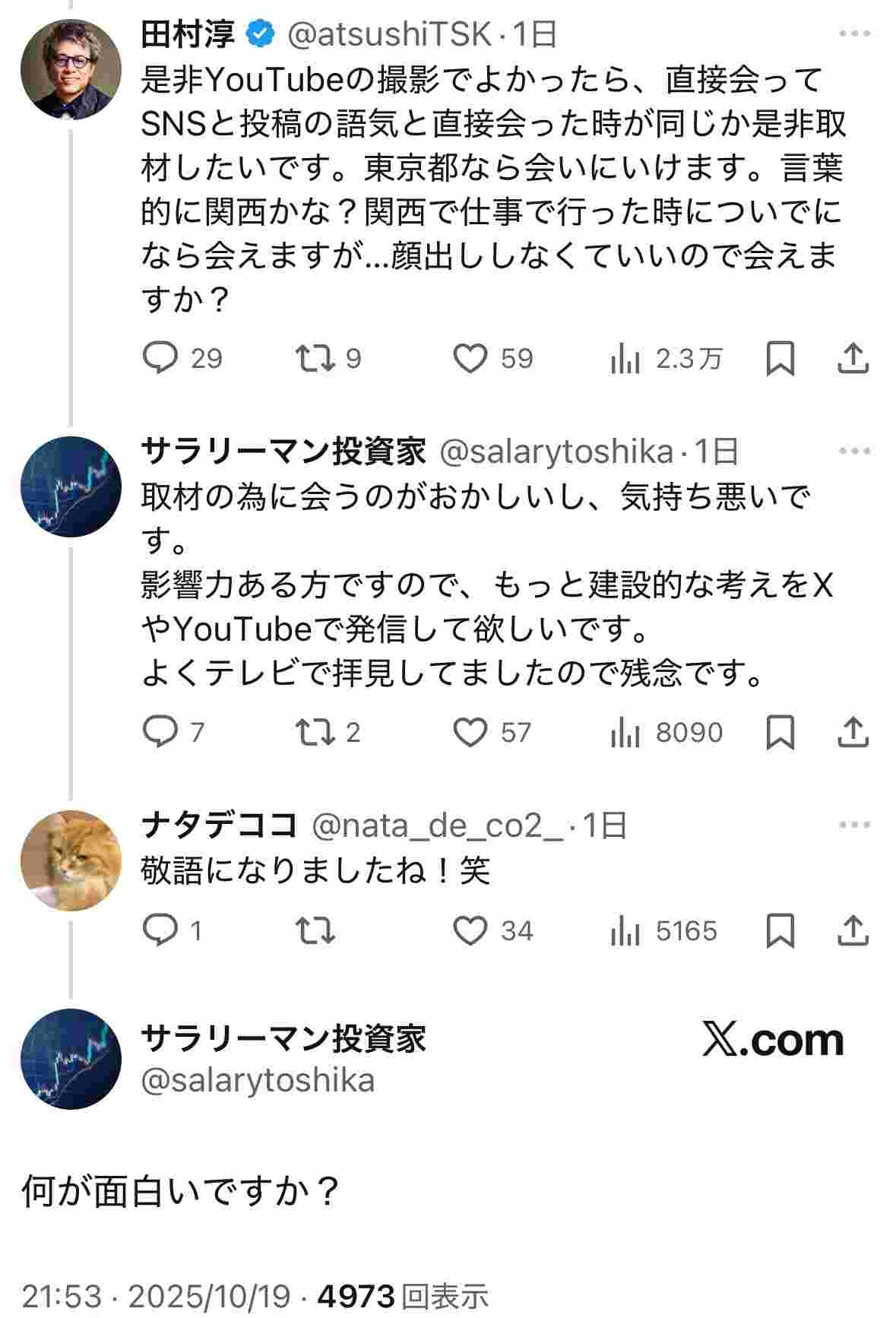This screenshot has width=896, height=1318.
Task: Retweet サラリーマン投資家's reply with 2 reposts
Action: (315, 732)
